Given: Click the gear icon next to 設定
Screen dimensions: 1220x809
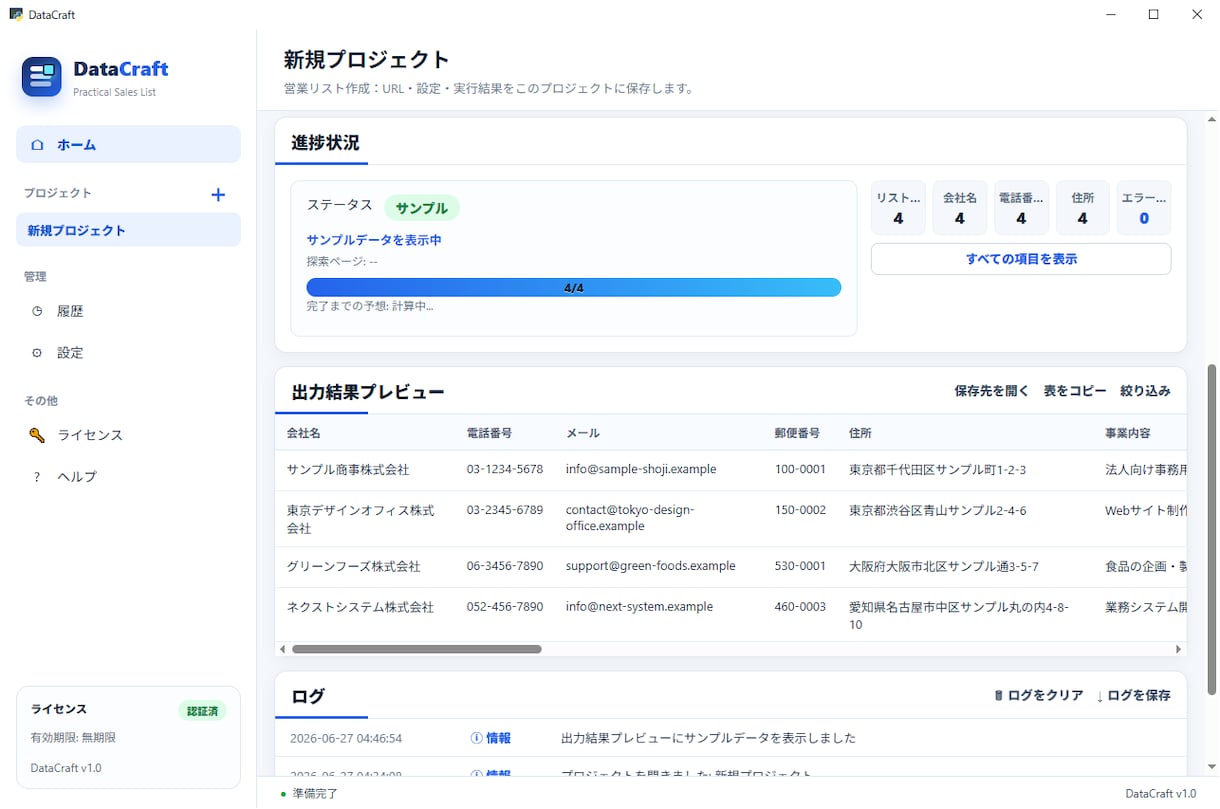Looking at the screenshot, I should [37, 353].
